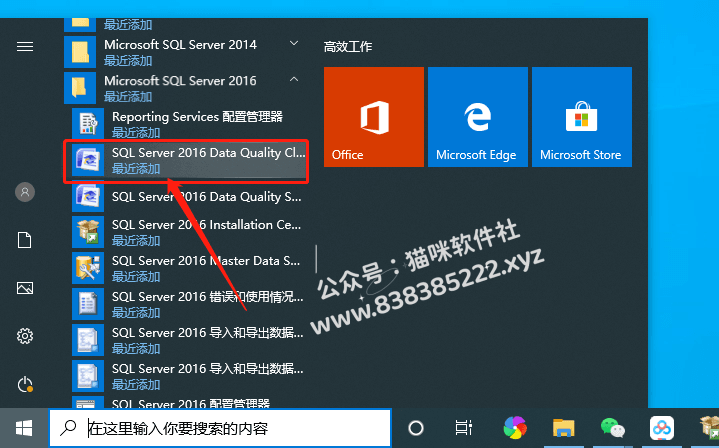Screen dimensions: 719x448
Task: Click the SQL Server 2016 Data Quality S... icon
Action: coord(88,196)
